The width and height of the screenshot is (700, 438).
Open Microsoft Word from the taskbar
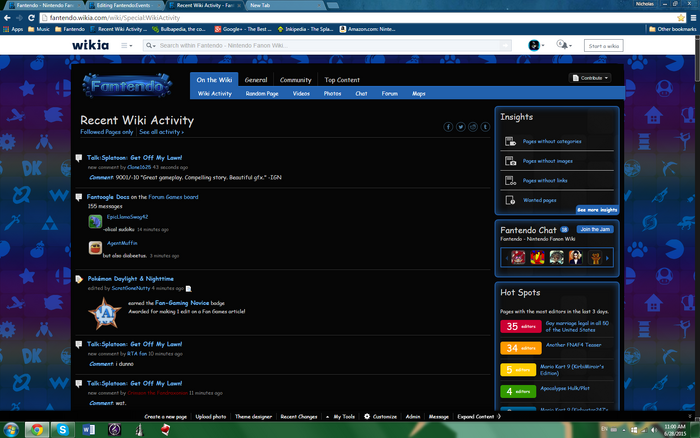pyautogui.click(x=88, y=430)
